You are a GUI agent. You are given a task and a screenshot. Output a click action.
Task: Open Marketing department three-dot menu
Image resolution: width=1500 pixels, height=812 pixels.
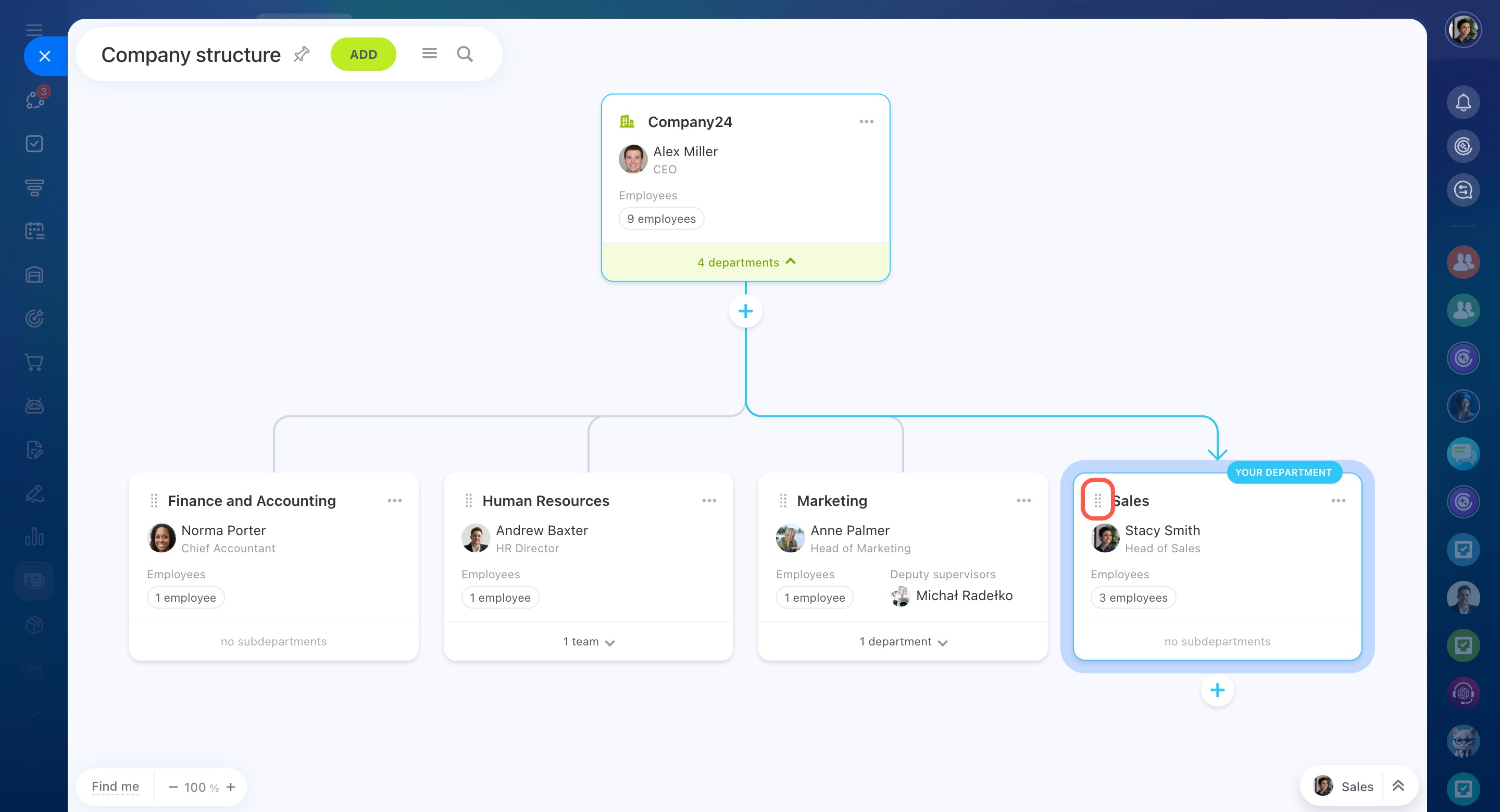pos(1023,501)
